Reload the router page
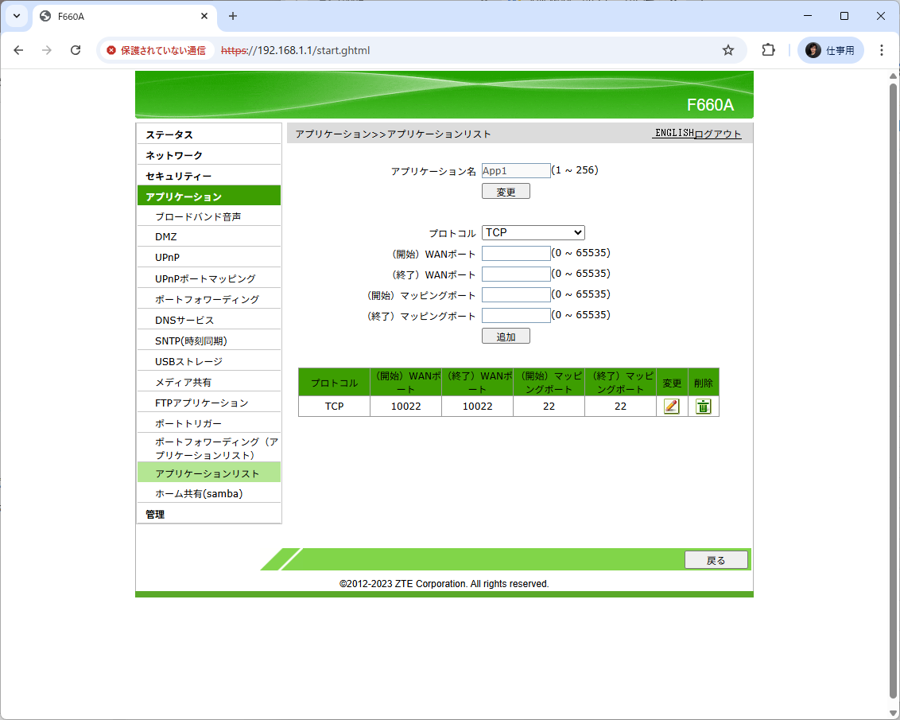Viewport: 900px width, 720px height. pos(75,50)
